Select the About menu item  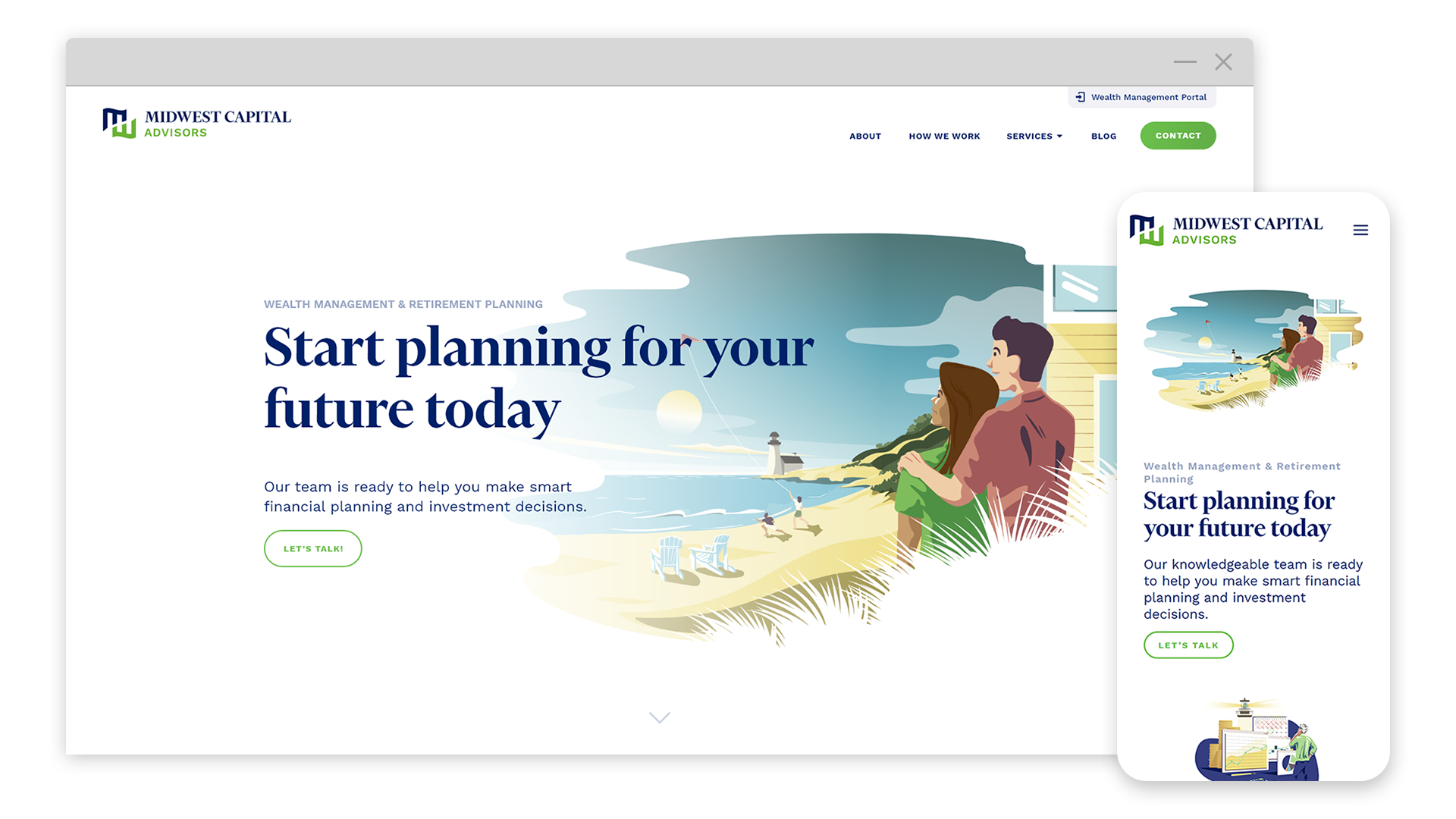click(865, 135)
